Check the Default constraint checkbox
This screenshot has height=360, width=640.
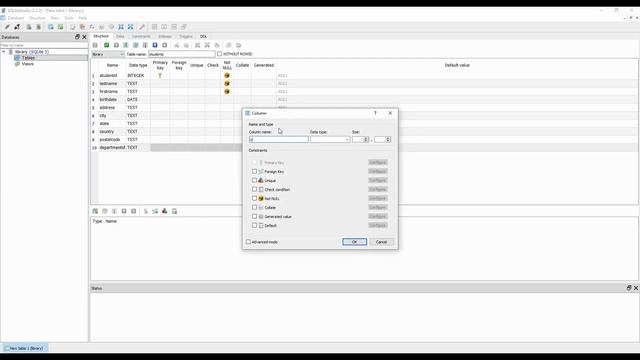[x=254, y=225]
